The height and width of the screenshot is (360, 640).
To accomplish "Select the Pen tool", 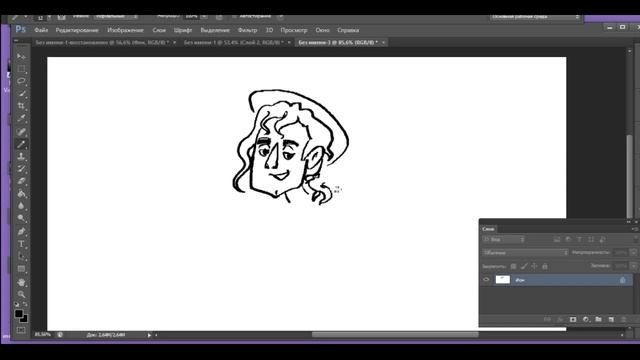I will click(21, 231).
